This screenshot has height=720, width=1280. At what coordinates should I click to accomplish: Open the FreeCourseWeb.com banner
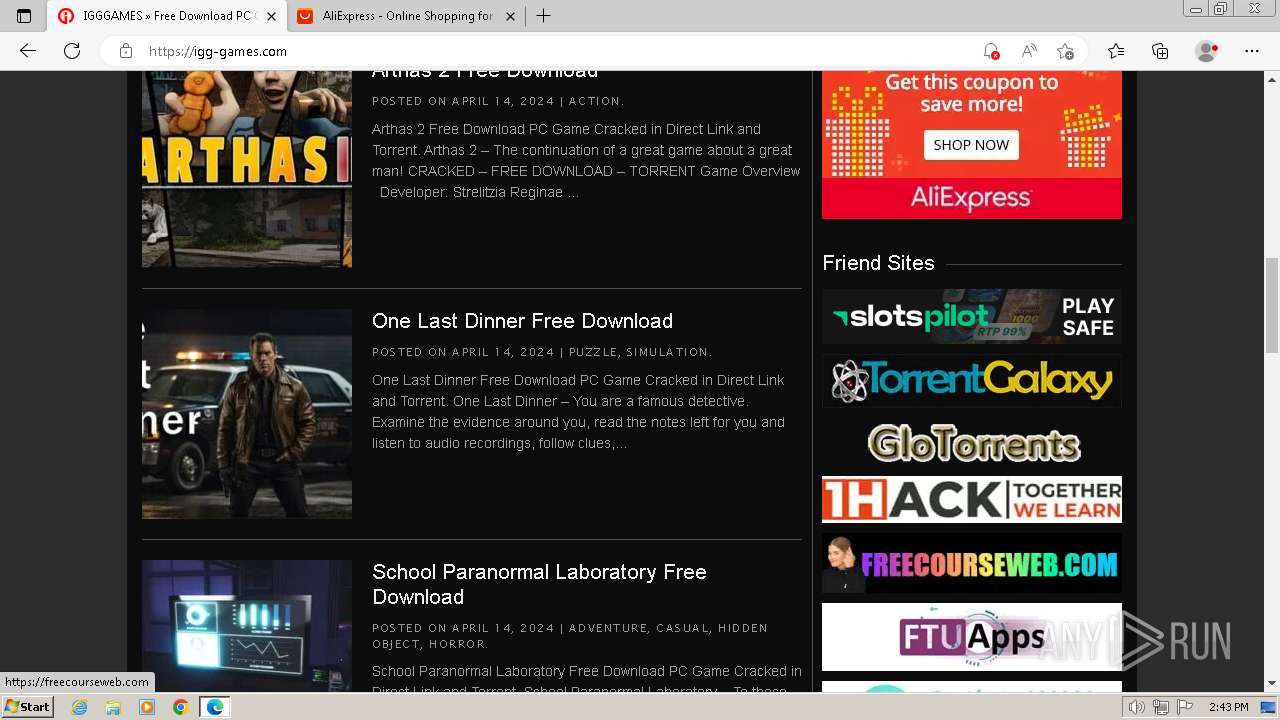tap(972, 563)
